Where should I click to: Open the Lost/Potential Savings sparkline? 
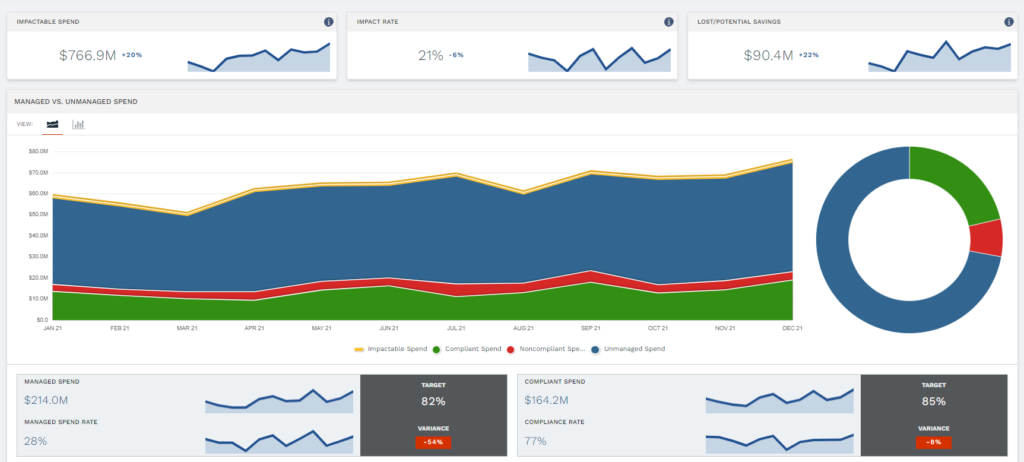pyautogui.click(x=939, y=57)
